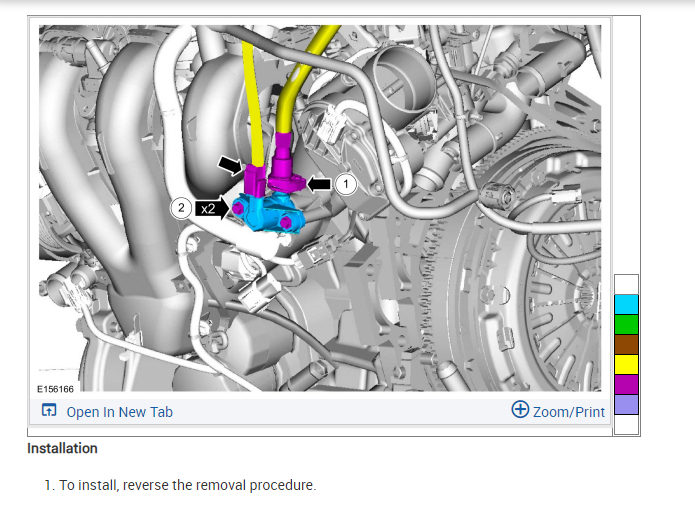Select the white swatch above the cyan one
The width and height of the screenshot is (695, 521).
626,285
